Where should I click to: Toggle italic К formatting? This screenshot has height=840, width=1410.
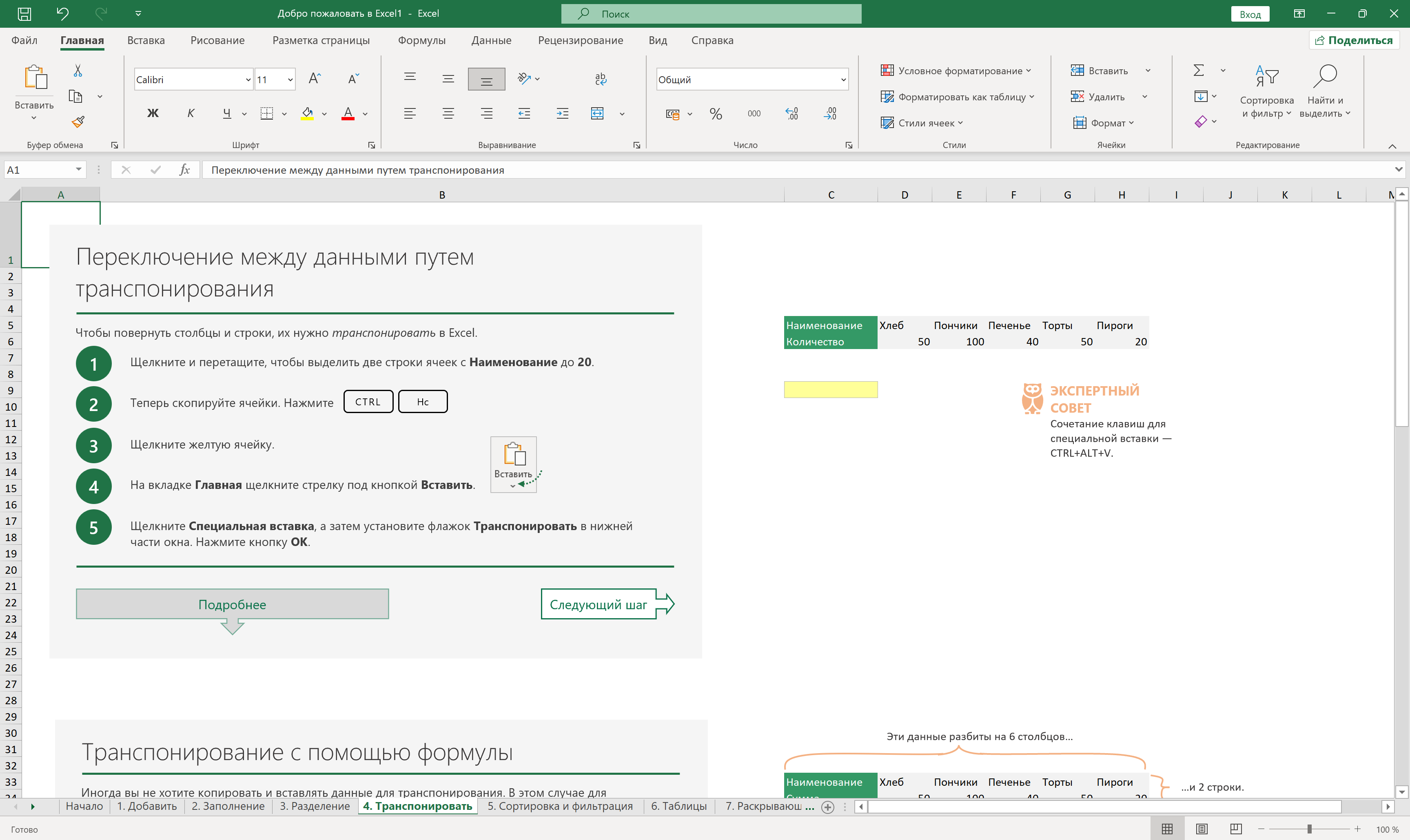191,113
